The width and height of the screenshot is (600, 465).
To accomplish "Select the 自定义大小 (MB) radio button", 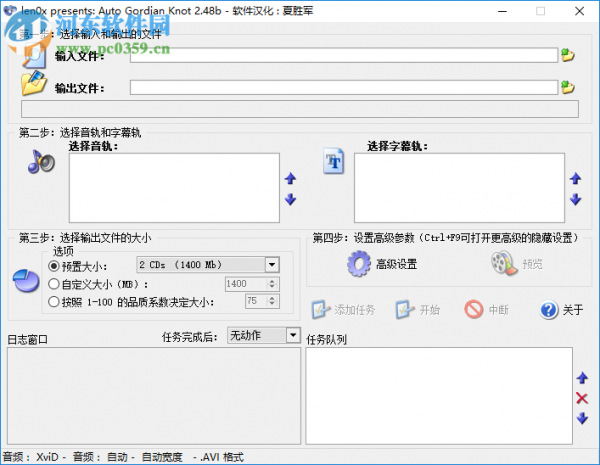I will (54, 284).
